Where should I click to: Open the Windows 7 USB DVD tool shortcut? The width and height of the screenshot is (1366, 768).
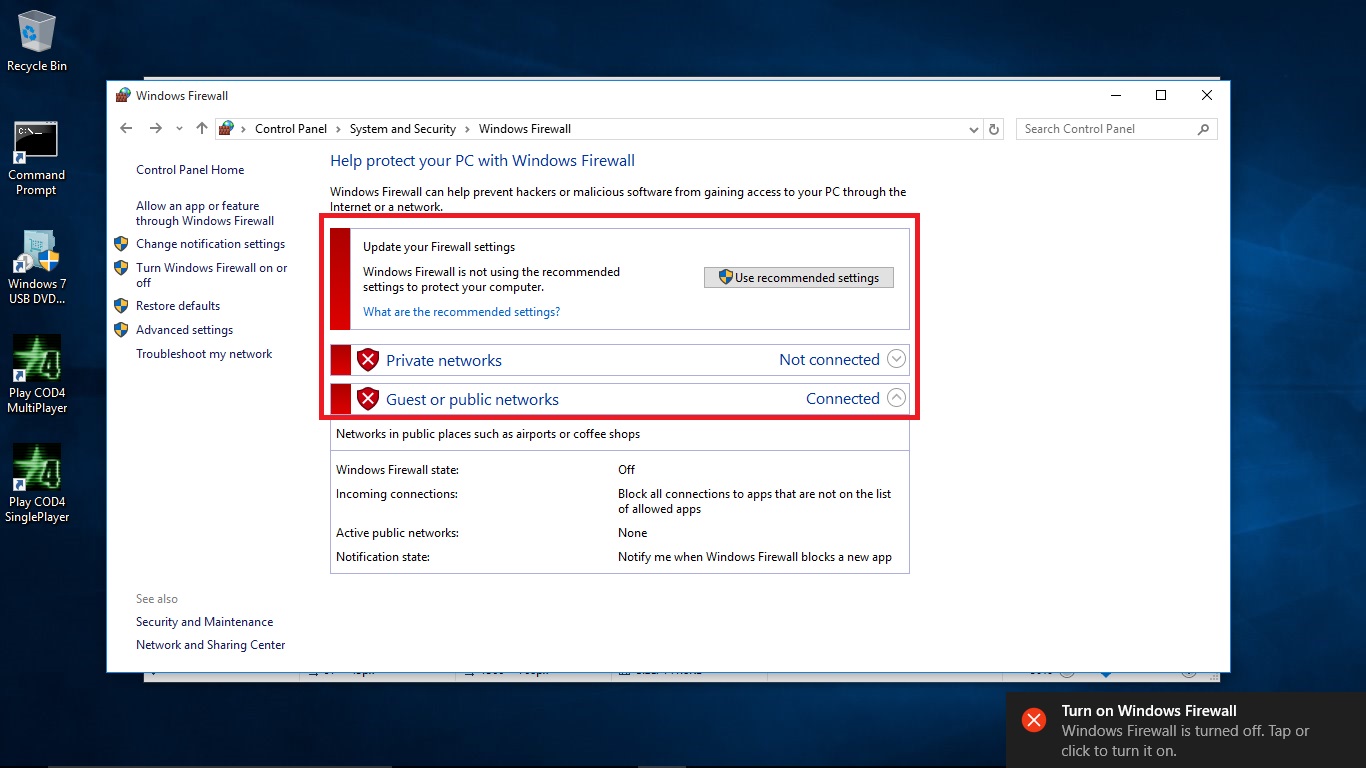pos(37,267)
